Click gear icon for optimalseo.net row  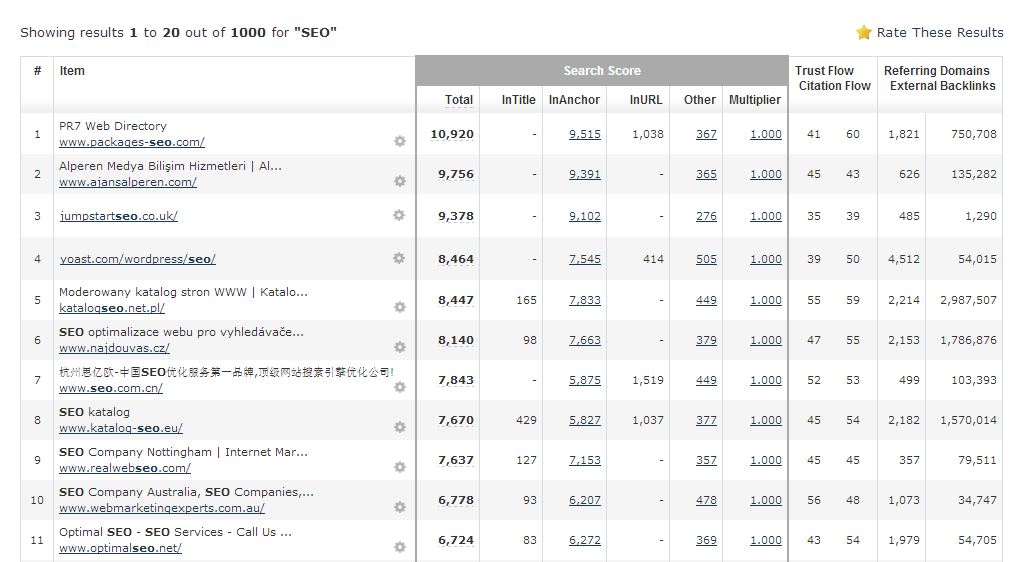400,548
